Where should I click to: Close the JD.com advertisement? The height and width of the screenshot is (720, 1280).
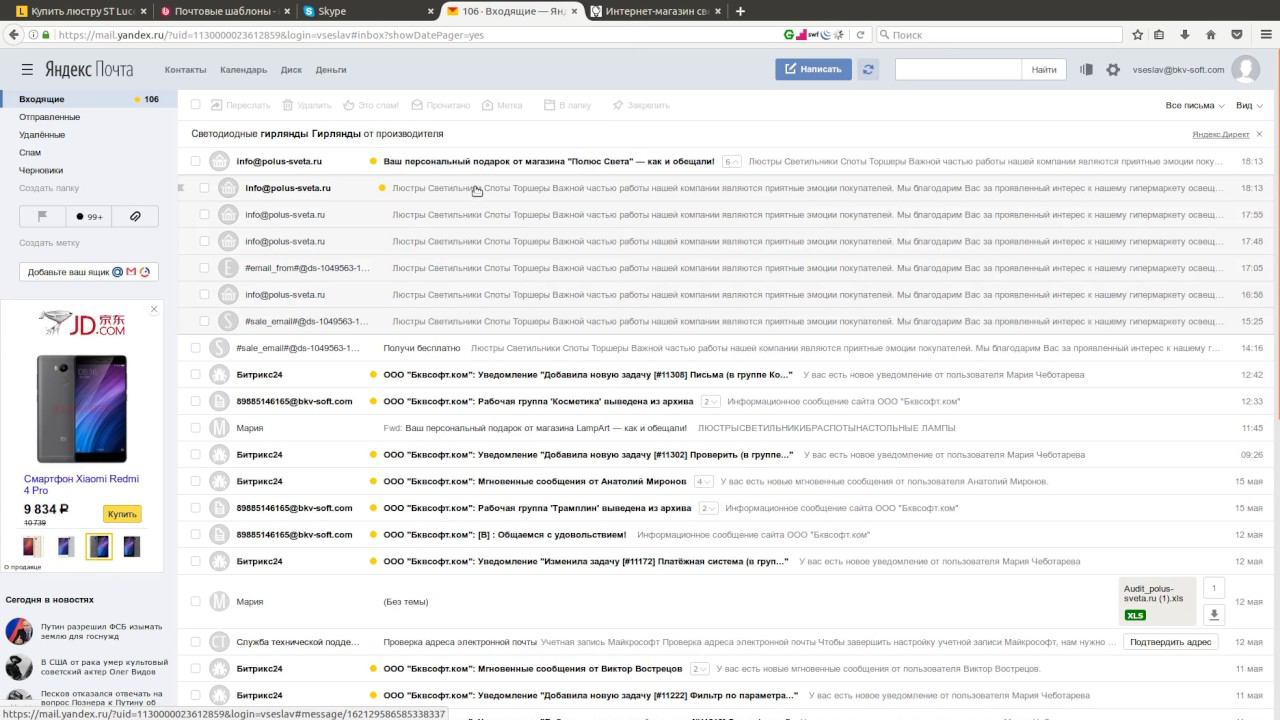tap(154, 309)
